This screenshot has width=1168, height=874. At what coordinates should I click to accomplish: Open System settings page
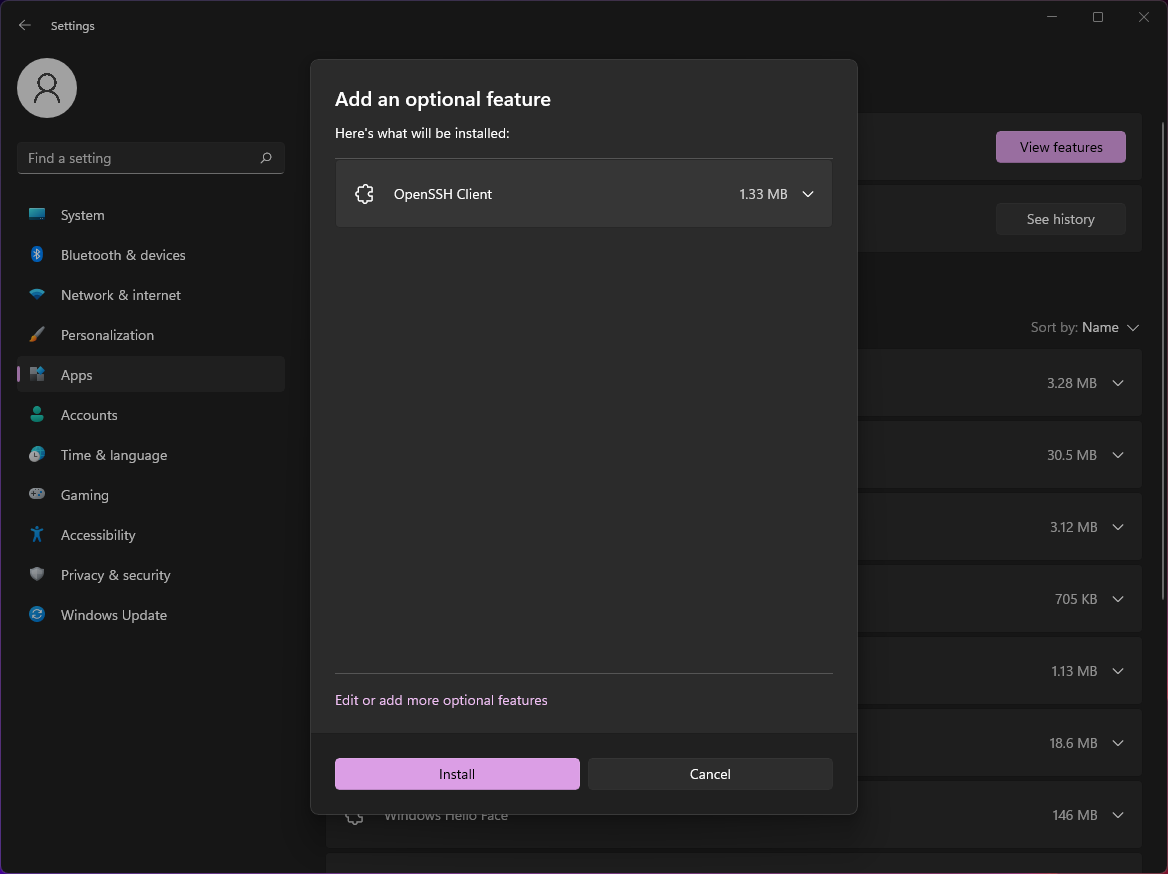tap(150, 215)
